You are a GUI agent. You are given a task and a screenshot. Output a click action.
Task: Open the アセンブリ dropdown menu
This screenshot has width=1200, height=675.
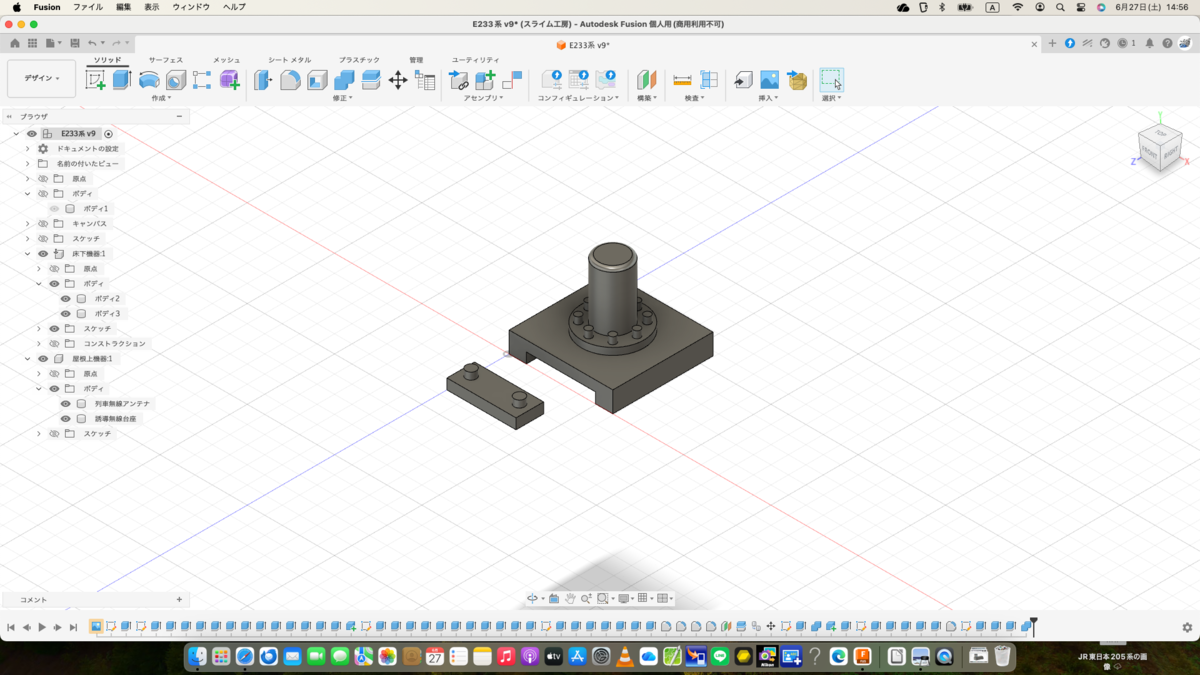[484, 98]
